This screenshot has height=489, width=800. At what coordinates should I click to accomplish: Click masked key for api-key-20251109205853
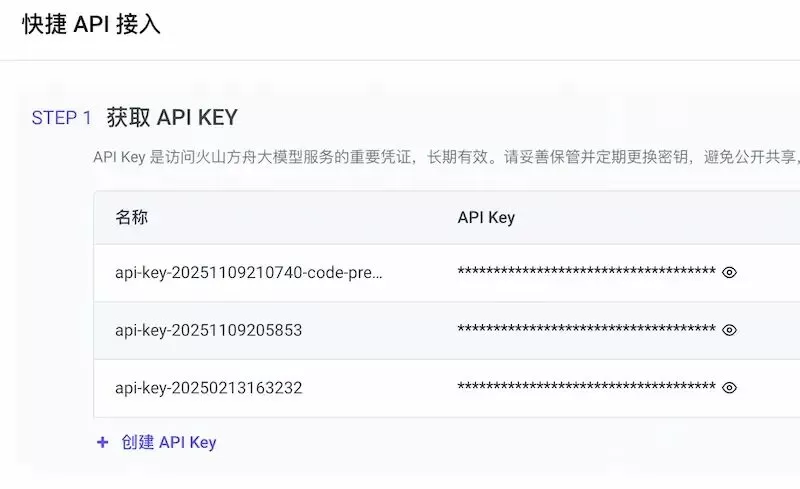[587, 329]
